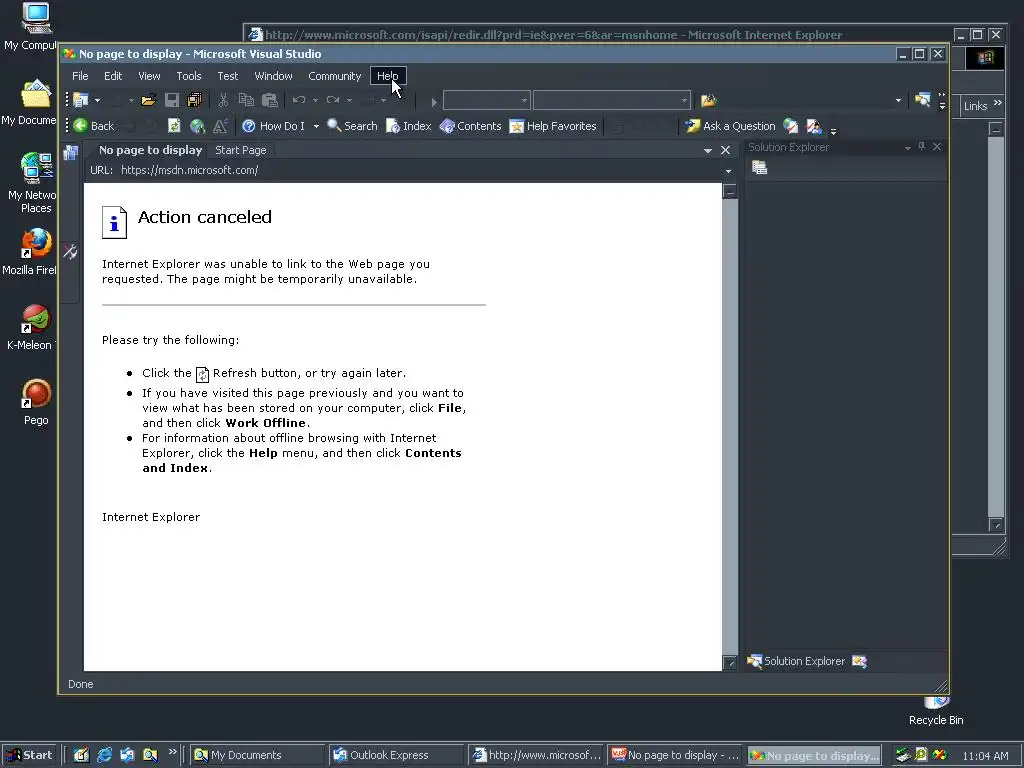Open the Help menu

click(388, 76)
